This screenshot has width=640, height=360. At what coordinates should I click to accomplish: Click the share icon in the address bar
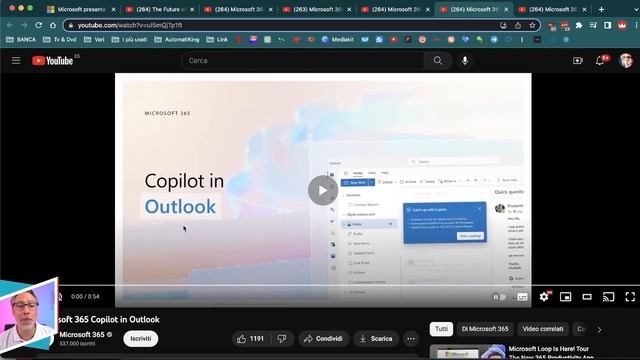coord(518,25)
